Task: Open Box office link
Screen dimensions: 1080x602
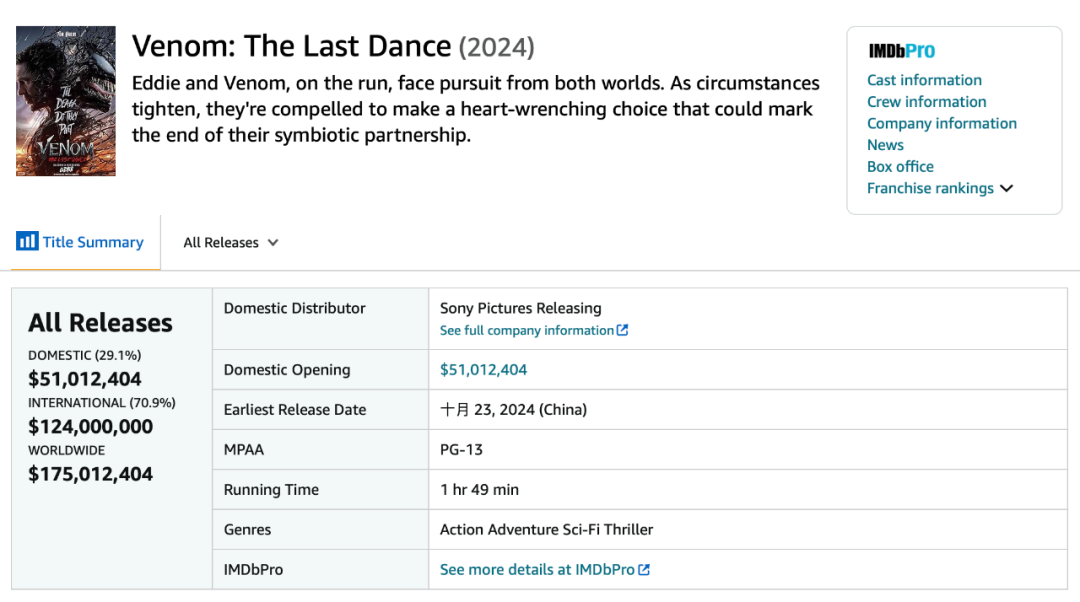Action: click(900, 166)
